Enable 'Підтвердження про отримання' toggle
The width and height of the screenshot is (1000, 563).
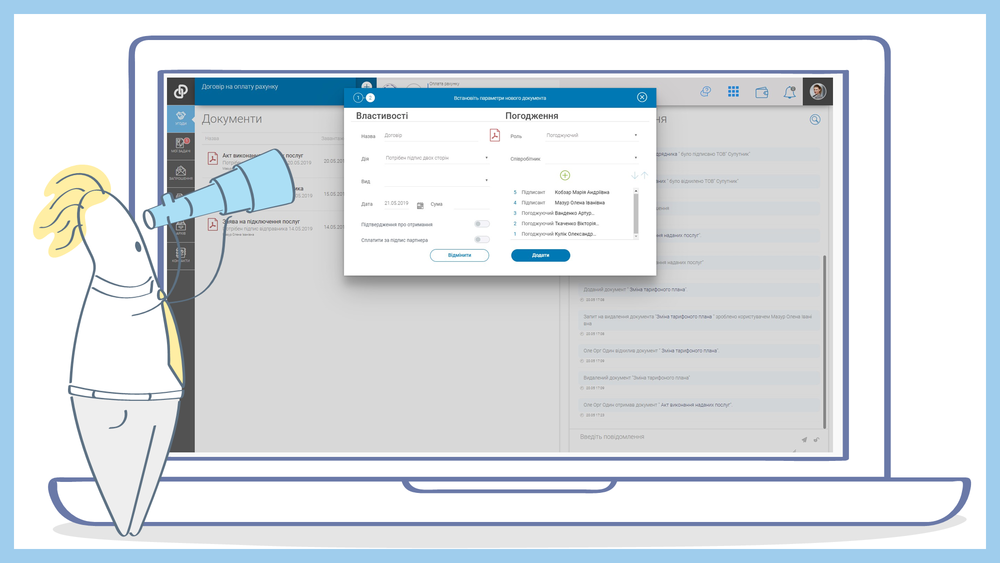pyautogui.click(x=482, y=224)
